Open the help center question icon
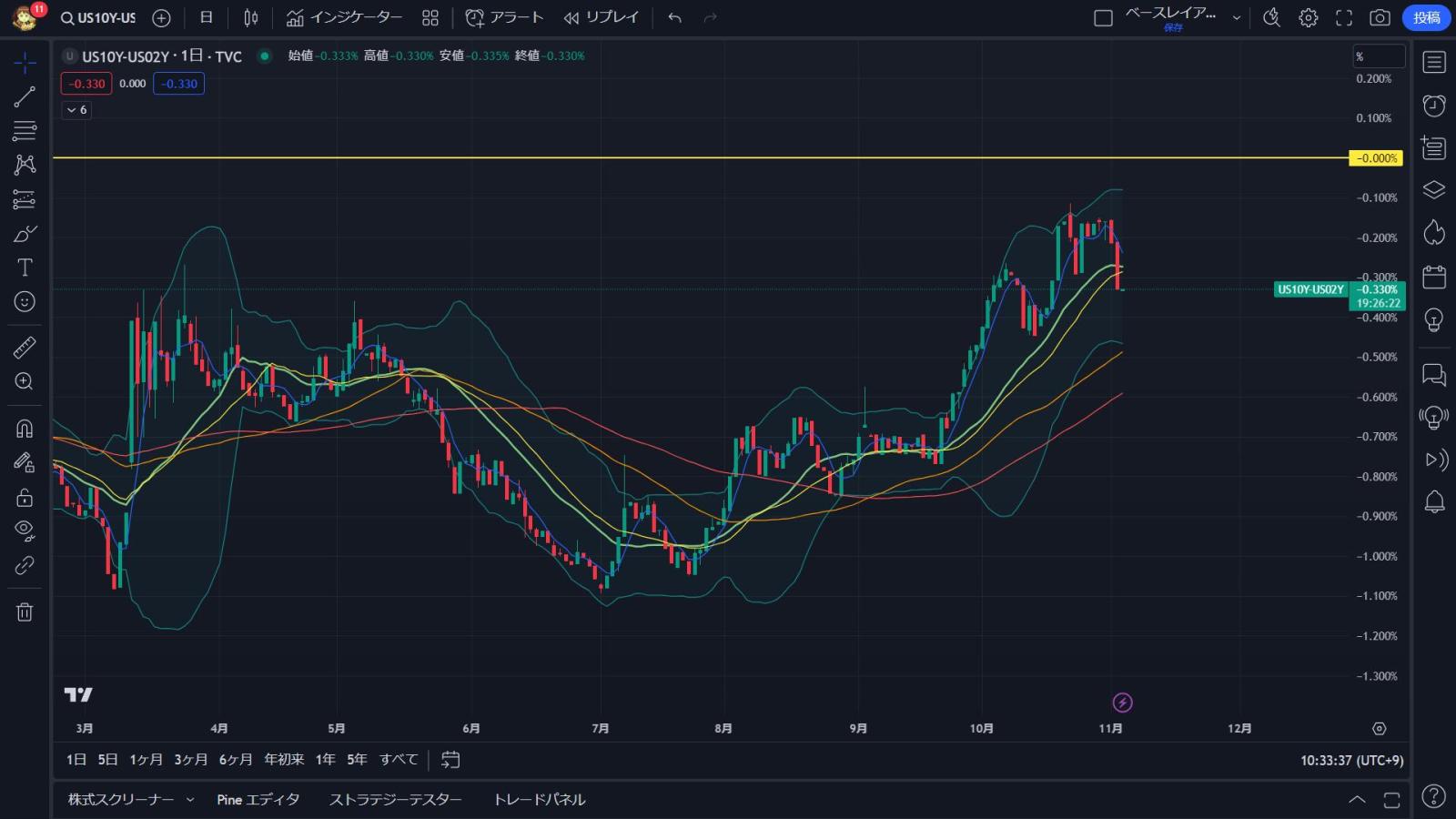The image size is (1456, 819). click(1434, 796)
